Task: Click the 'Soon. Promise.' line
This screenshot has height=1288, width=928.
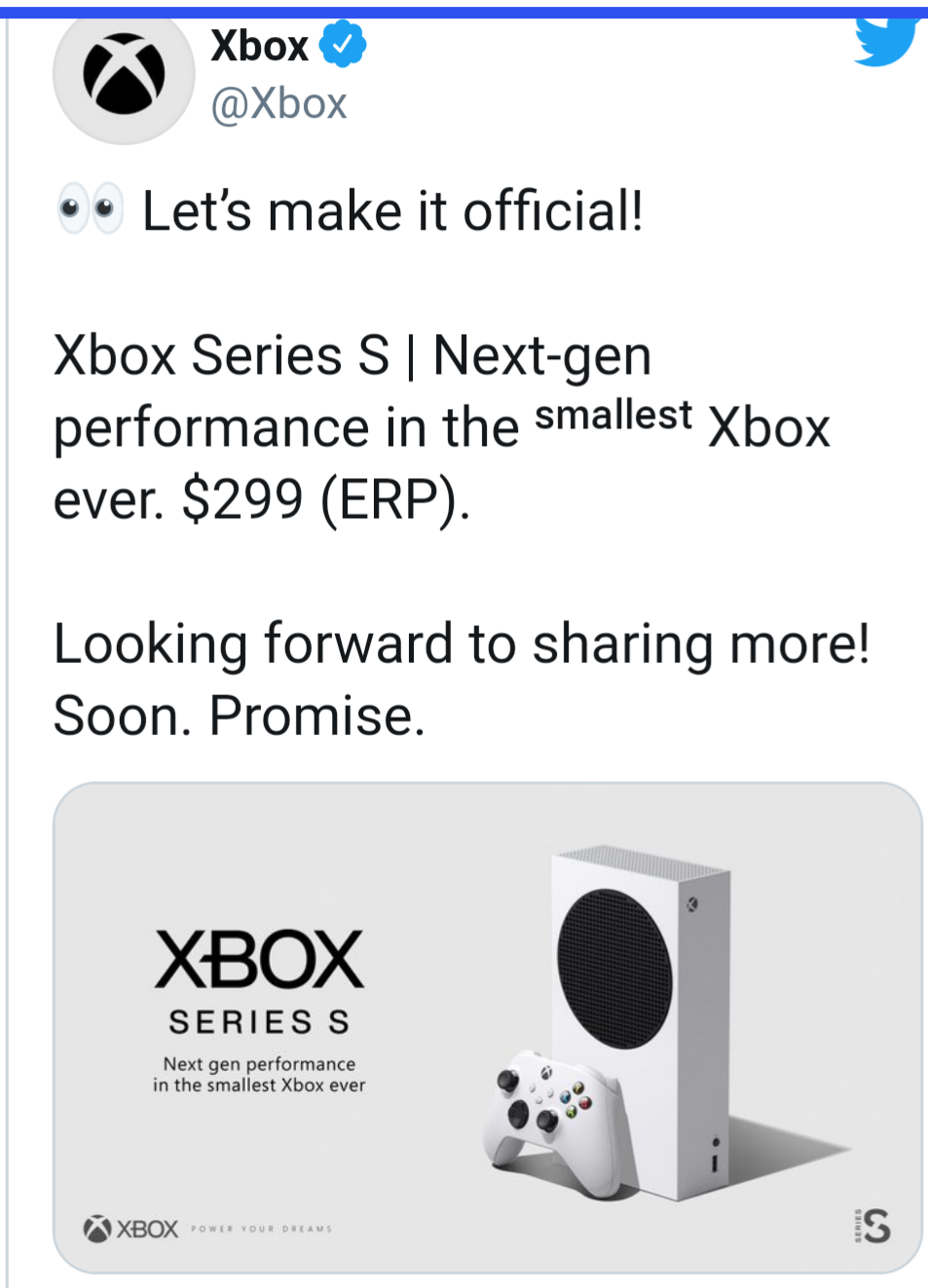Action: coord(239,716)
